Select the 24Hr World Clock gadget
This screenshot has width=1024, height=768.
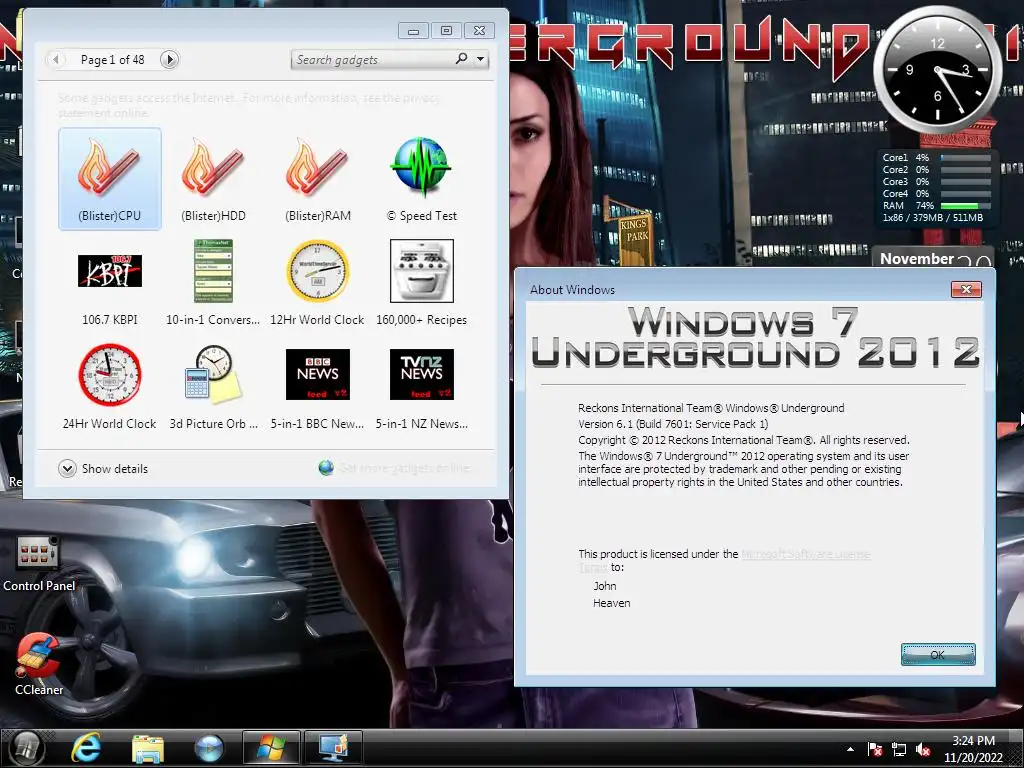coord(110,387)
